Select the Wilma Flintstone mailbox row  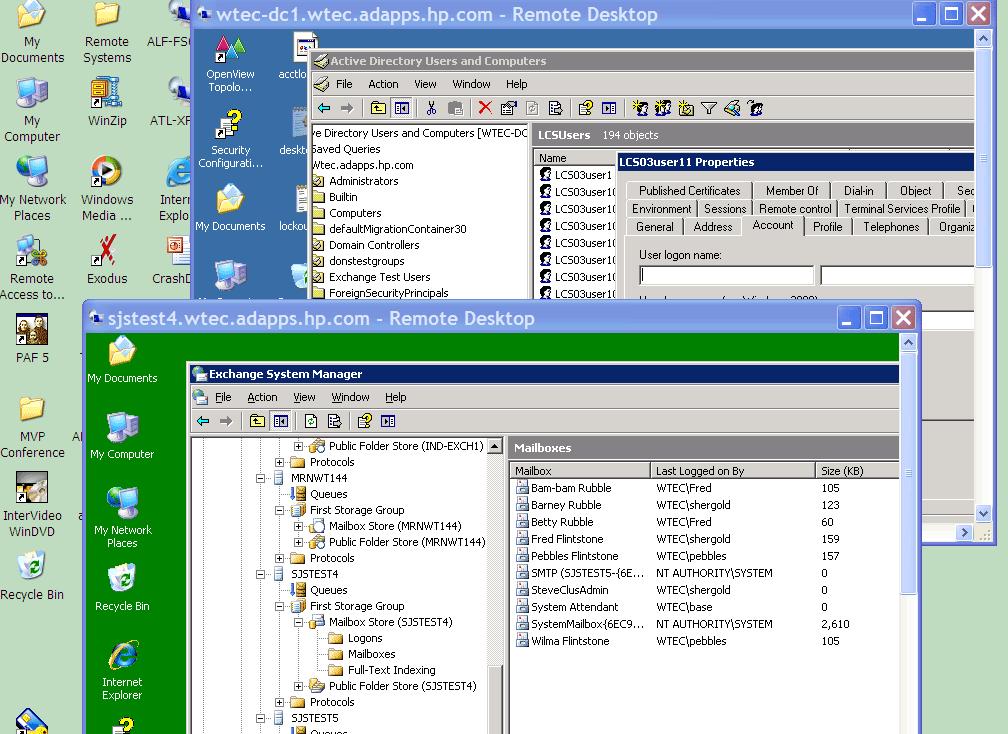pos(704,641)
